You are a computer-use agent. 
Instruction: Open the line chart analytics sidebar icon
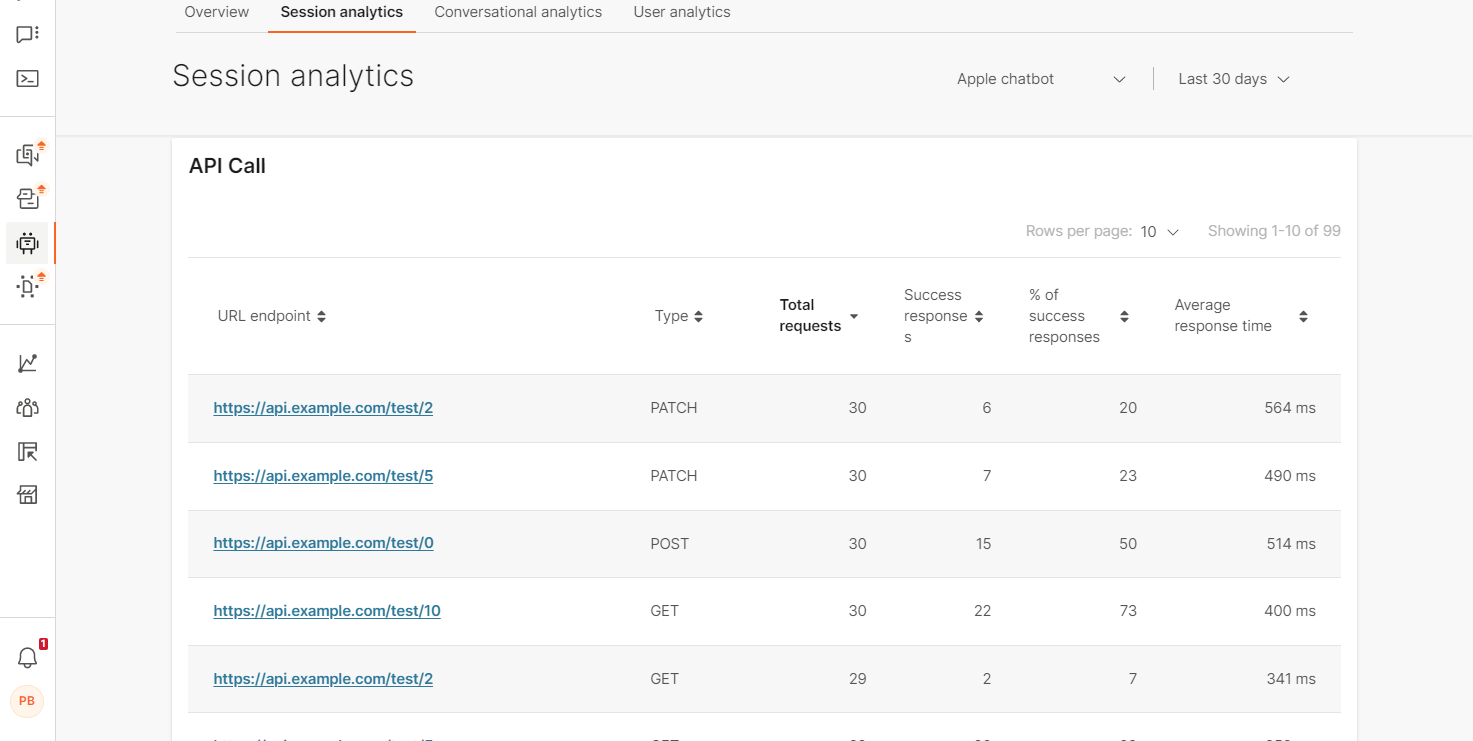[x=27, y=363]
